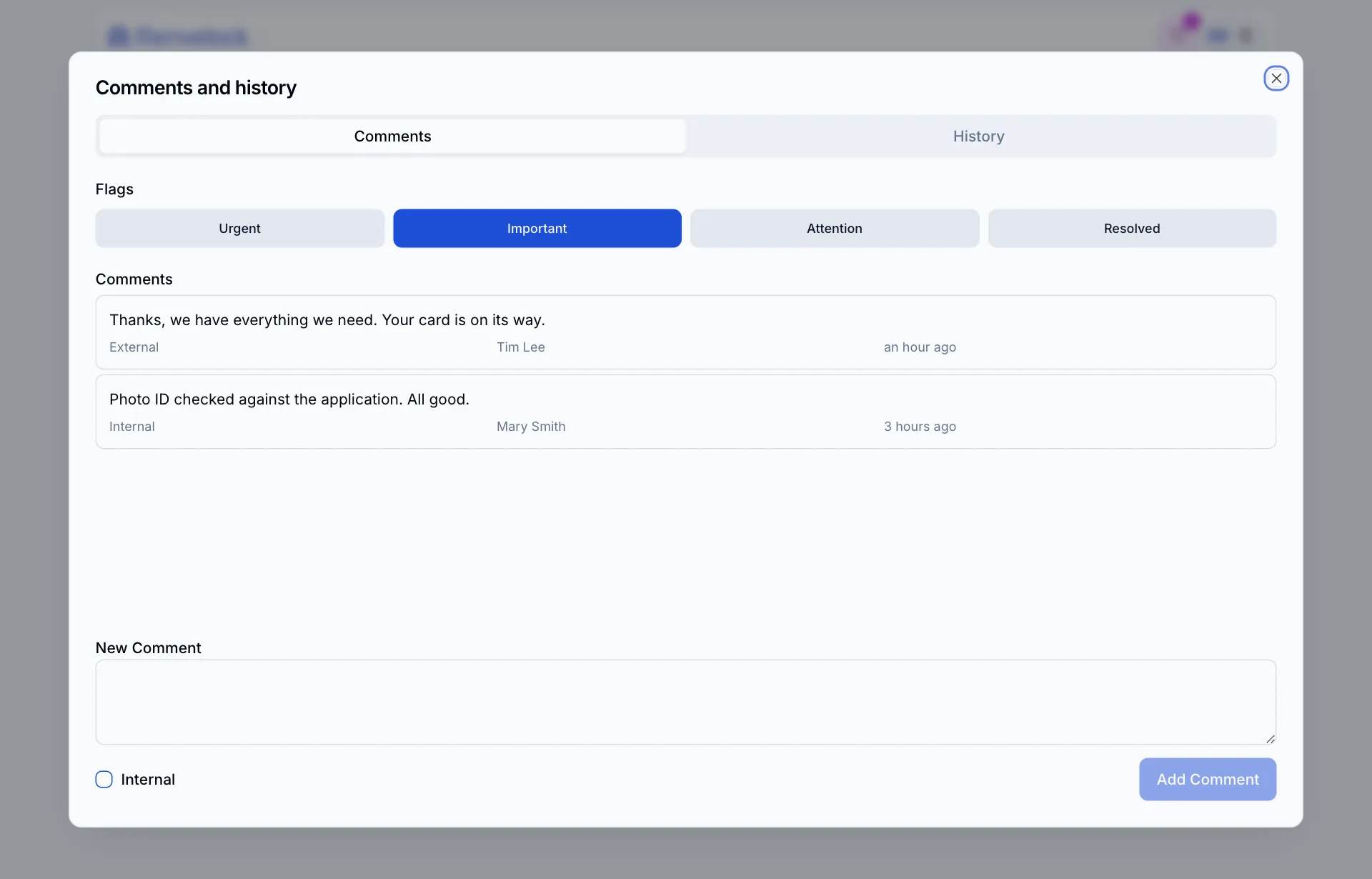This screenshot has height=879, width=1372.
Task: Click the author name Mary Smith
Action: 531,427
